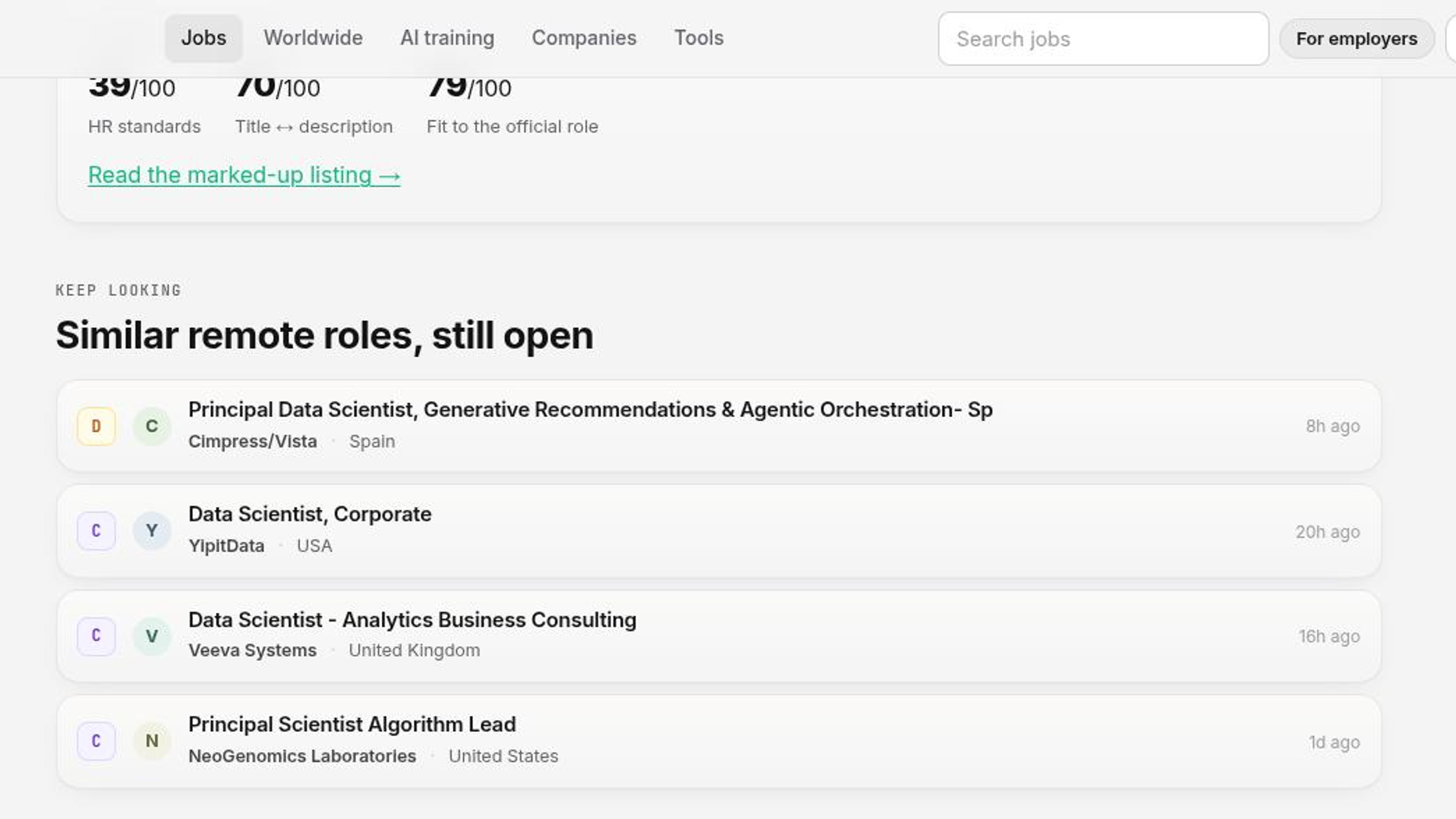This screenshot has height=819, width=1456.
Task: Click the United States location text
Action: [504, 756]
